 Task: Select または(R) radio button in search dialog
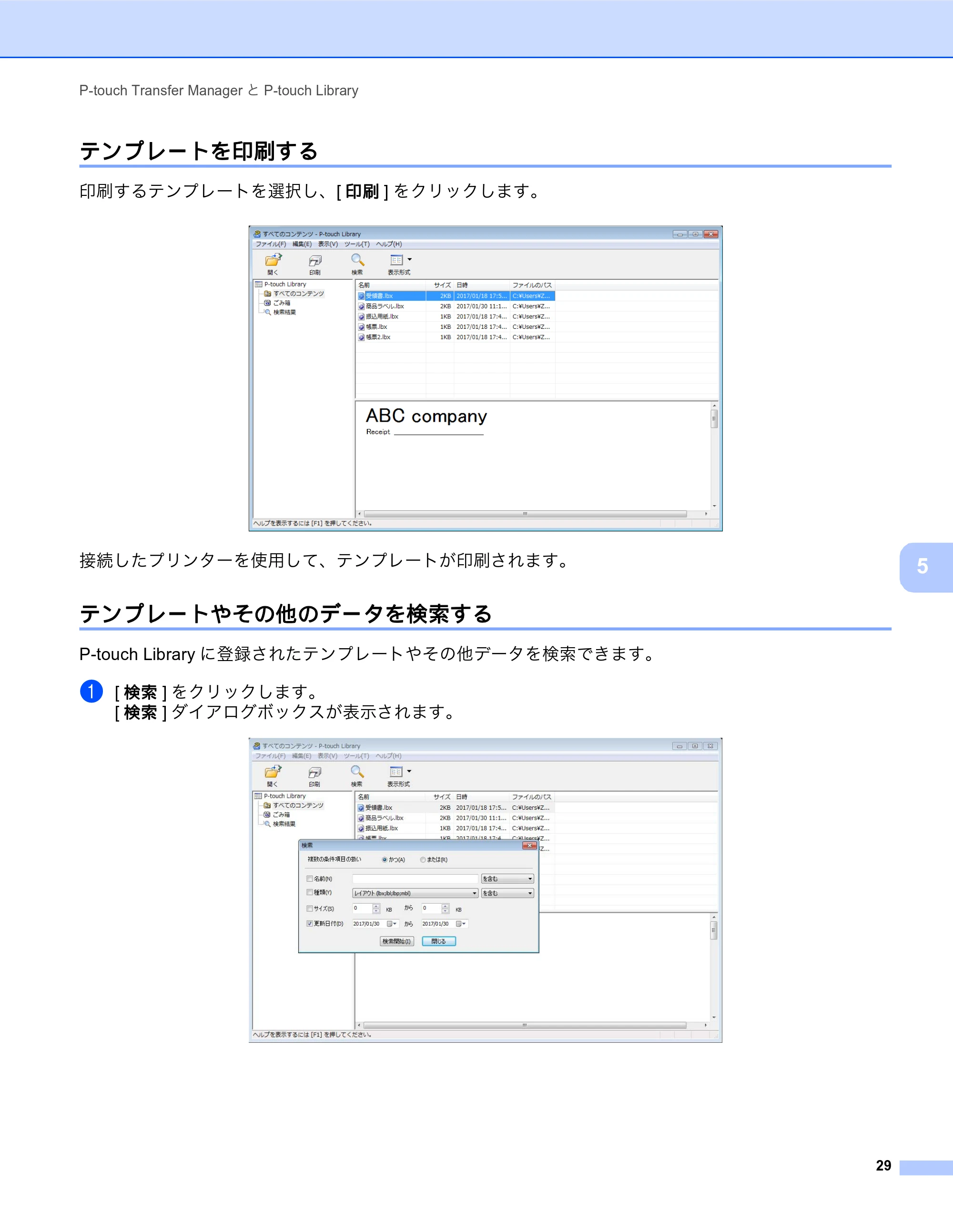(x=423, y=860)
